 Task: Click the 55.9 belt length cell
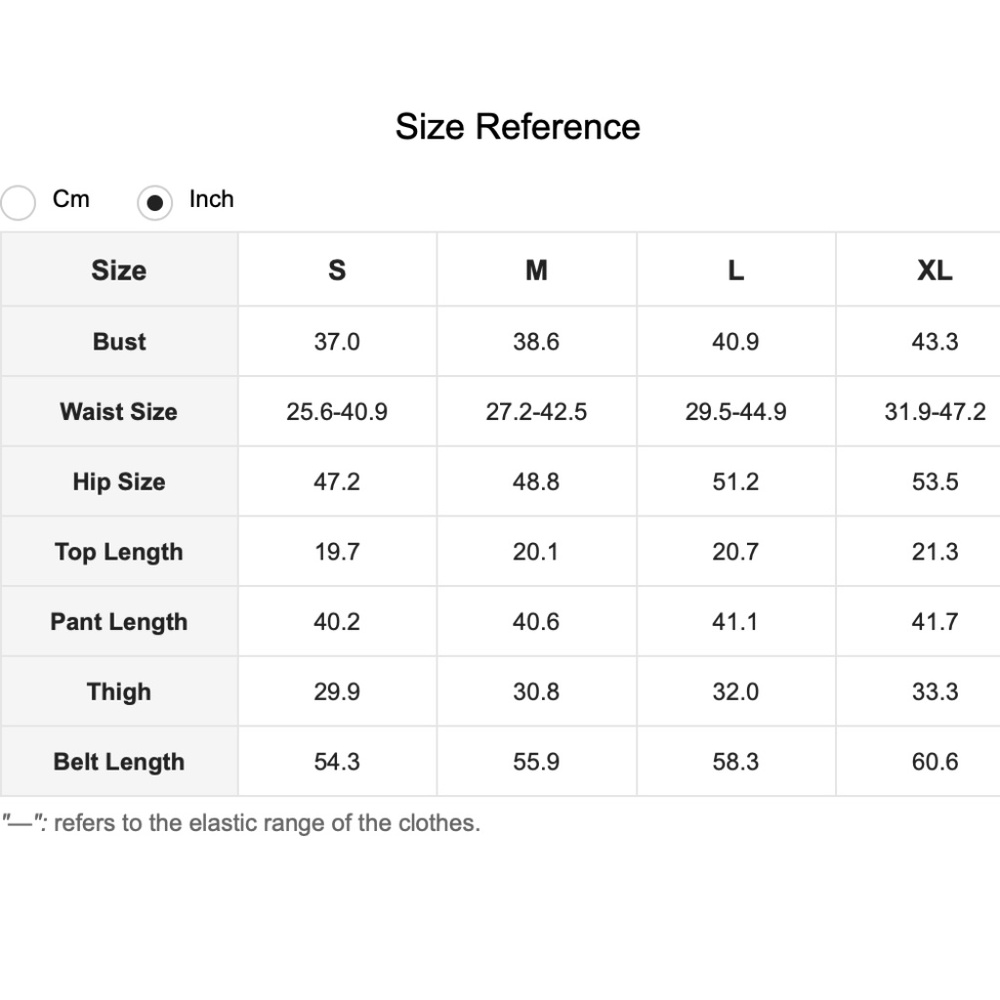pos(536,761)
